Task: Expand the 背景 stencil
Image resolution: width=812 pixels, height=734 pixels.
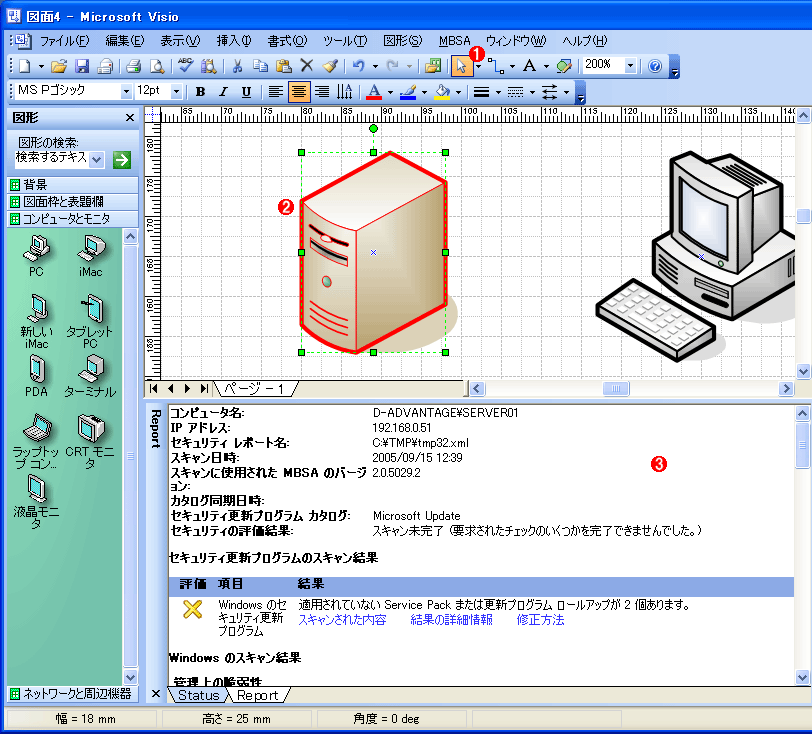Action: 73,184
